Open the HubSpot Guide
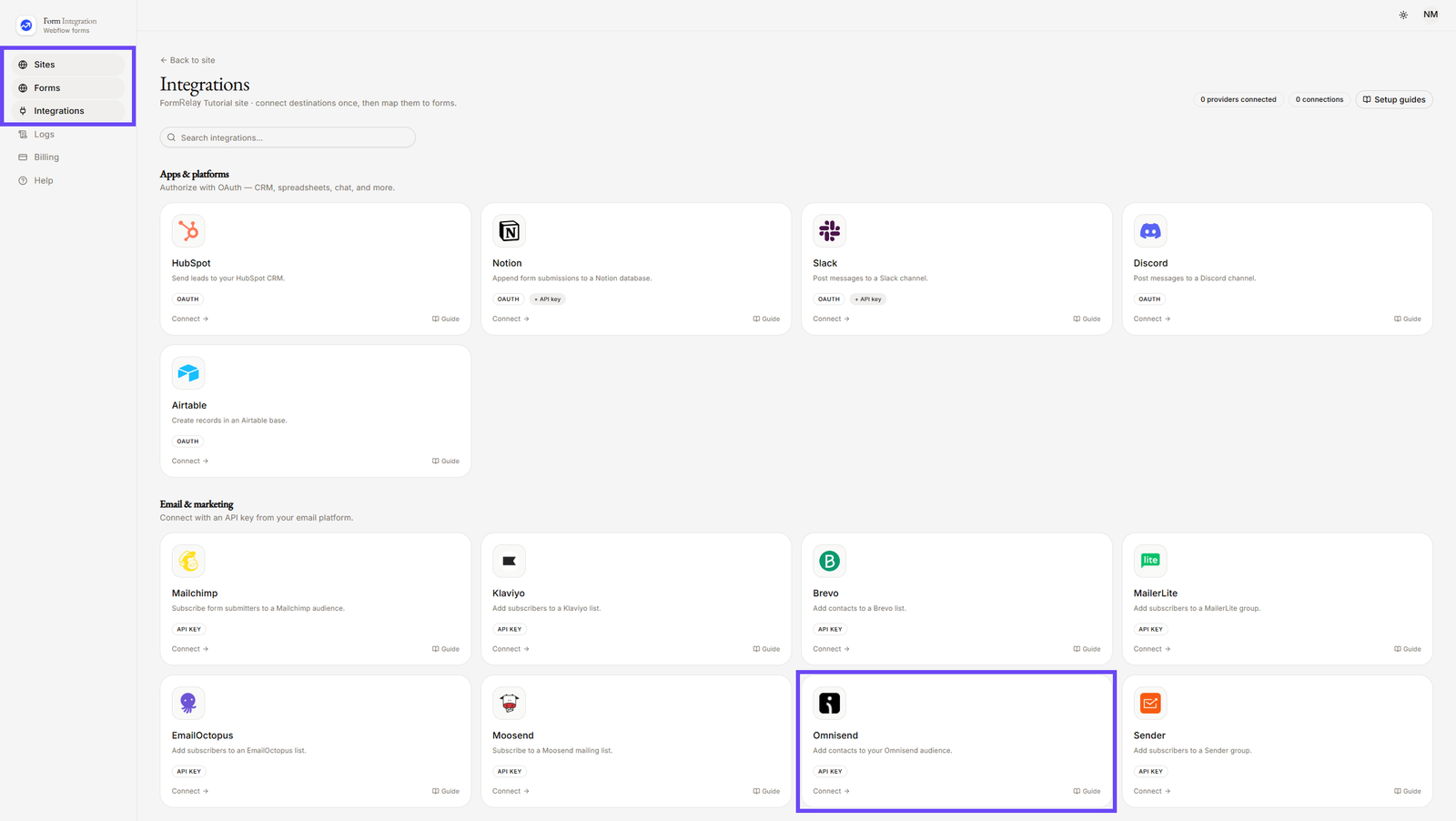 coord(446,319)
